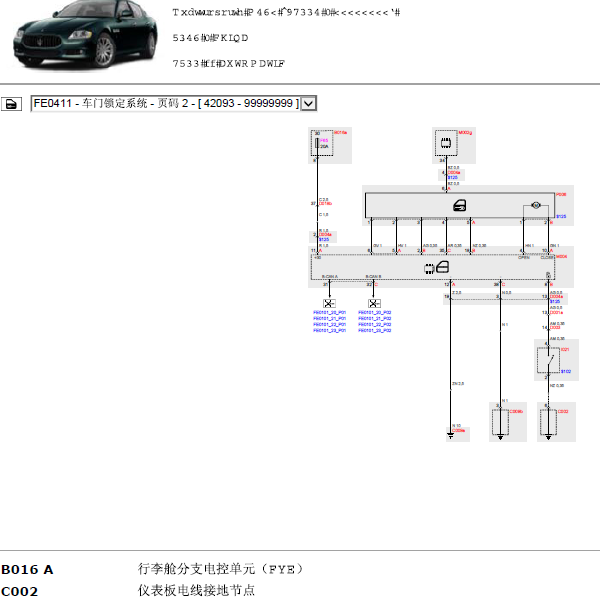Screen dimensions: 600x605
Task: Click the C002 ground node dashed box
Action: (x=548, y=422)
